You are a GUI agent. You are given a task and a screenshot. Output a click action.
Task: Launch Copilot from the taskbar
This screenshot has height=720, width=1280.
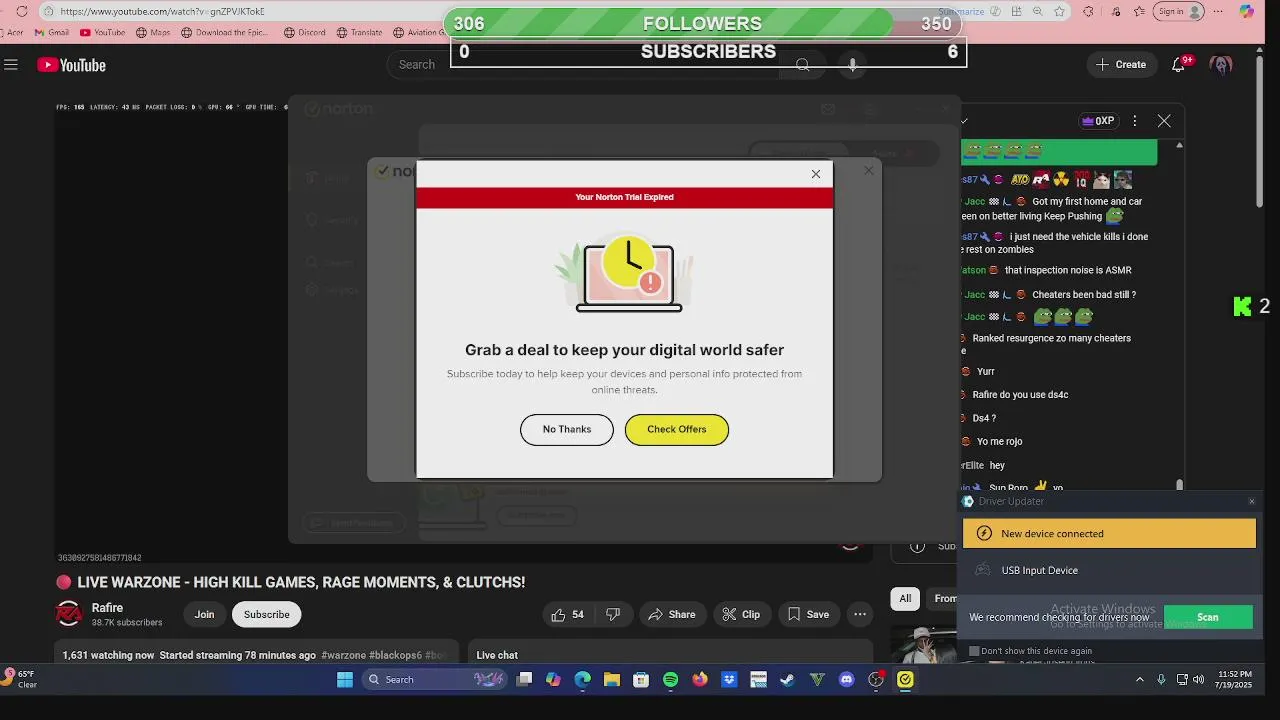[553, 680]
